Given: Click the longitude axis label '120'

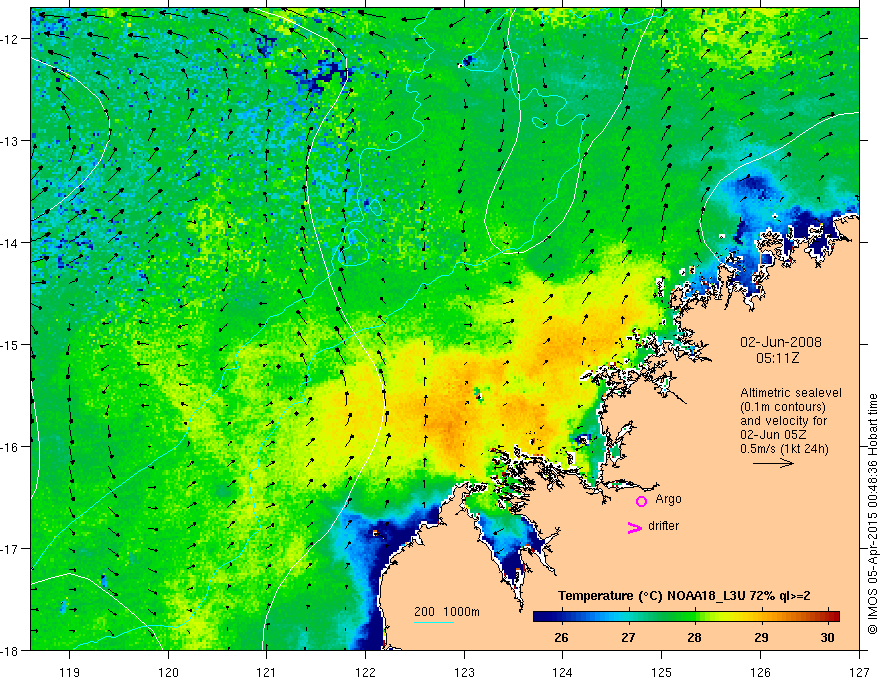Looking at the screenshot, I should point(168,672).
